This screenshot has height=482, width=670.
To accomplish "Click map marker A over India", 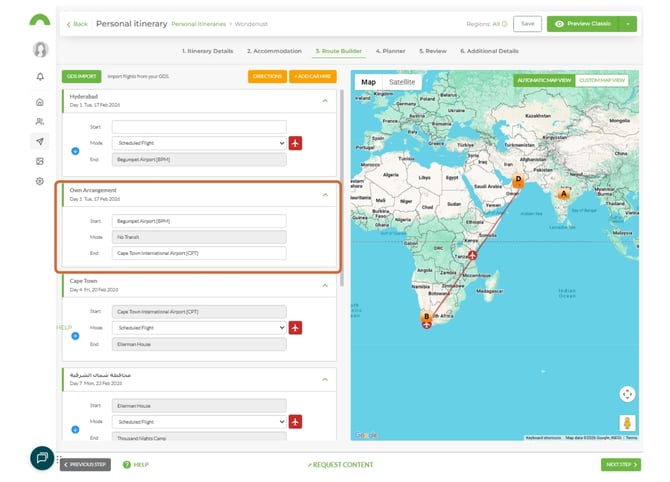I will 564,194.
